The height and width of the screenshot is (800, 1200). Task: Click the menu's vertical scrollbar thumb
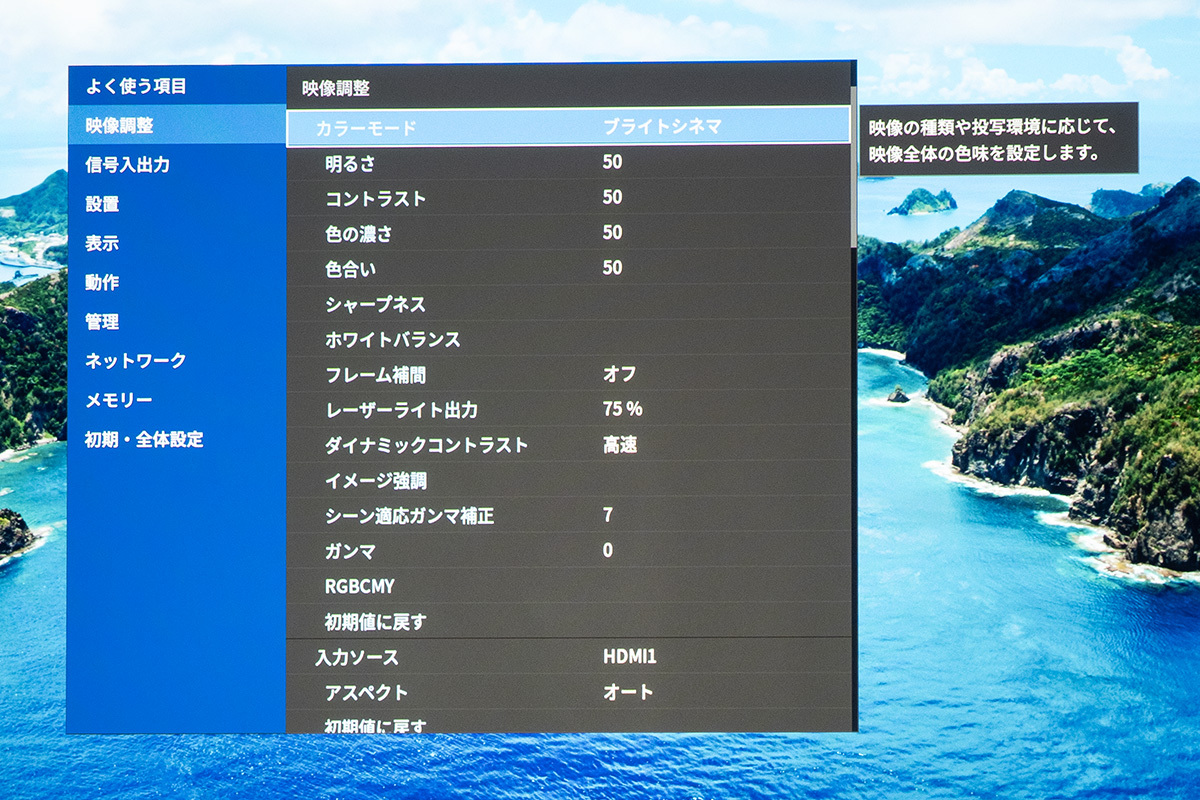tap(853, 165)
